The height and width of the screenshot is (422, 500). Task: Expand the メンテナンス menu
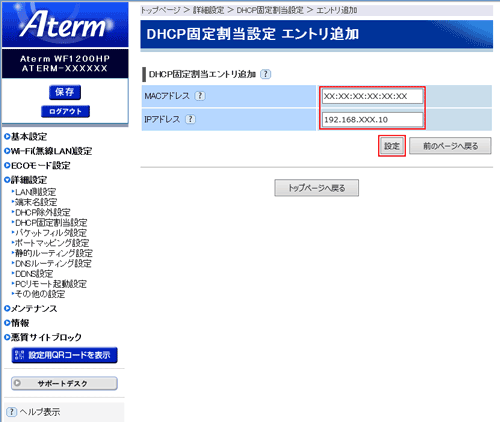pos(31,309)
